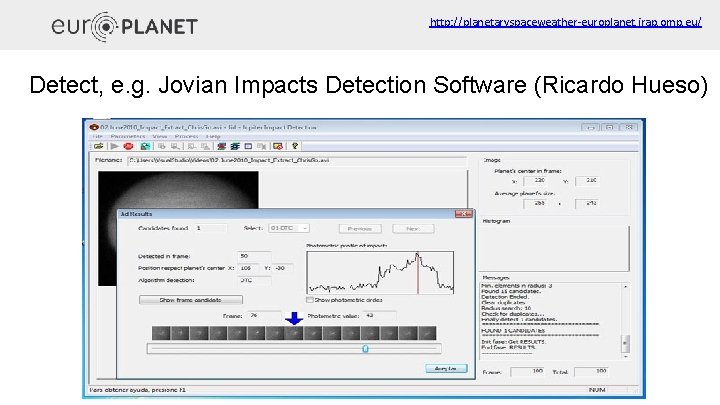Click the Photometric value field
Image resolution: width=720 pixels, height=405 pixels.
coord(379,315)
